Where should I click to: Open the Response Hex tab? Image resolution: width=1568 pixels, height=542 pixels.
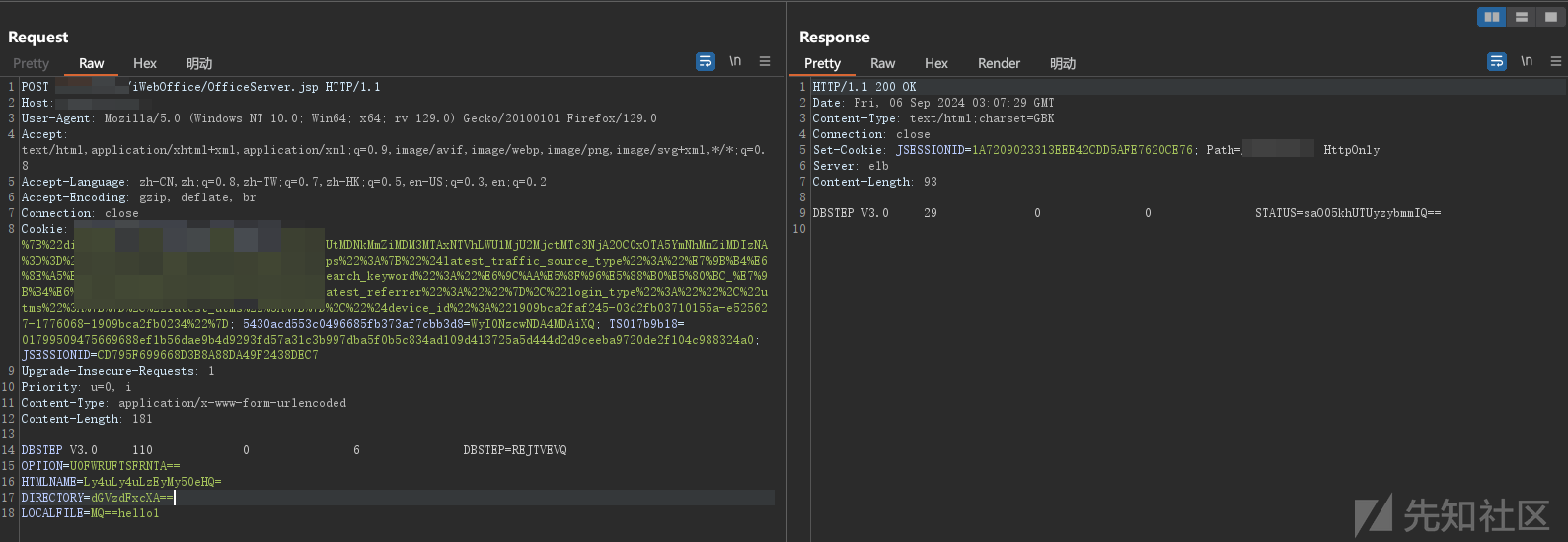[936, 63]
